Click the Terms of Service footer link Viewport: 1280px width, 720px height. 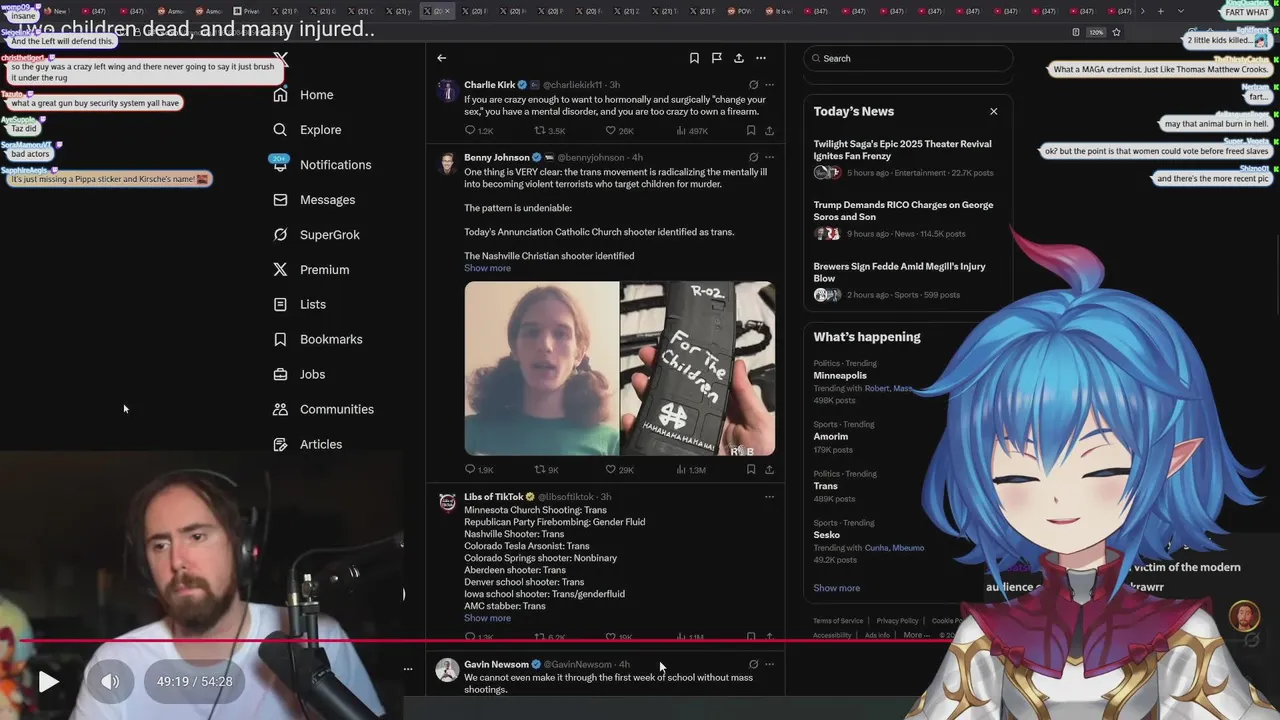pos(838,621)
